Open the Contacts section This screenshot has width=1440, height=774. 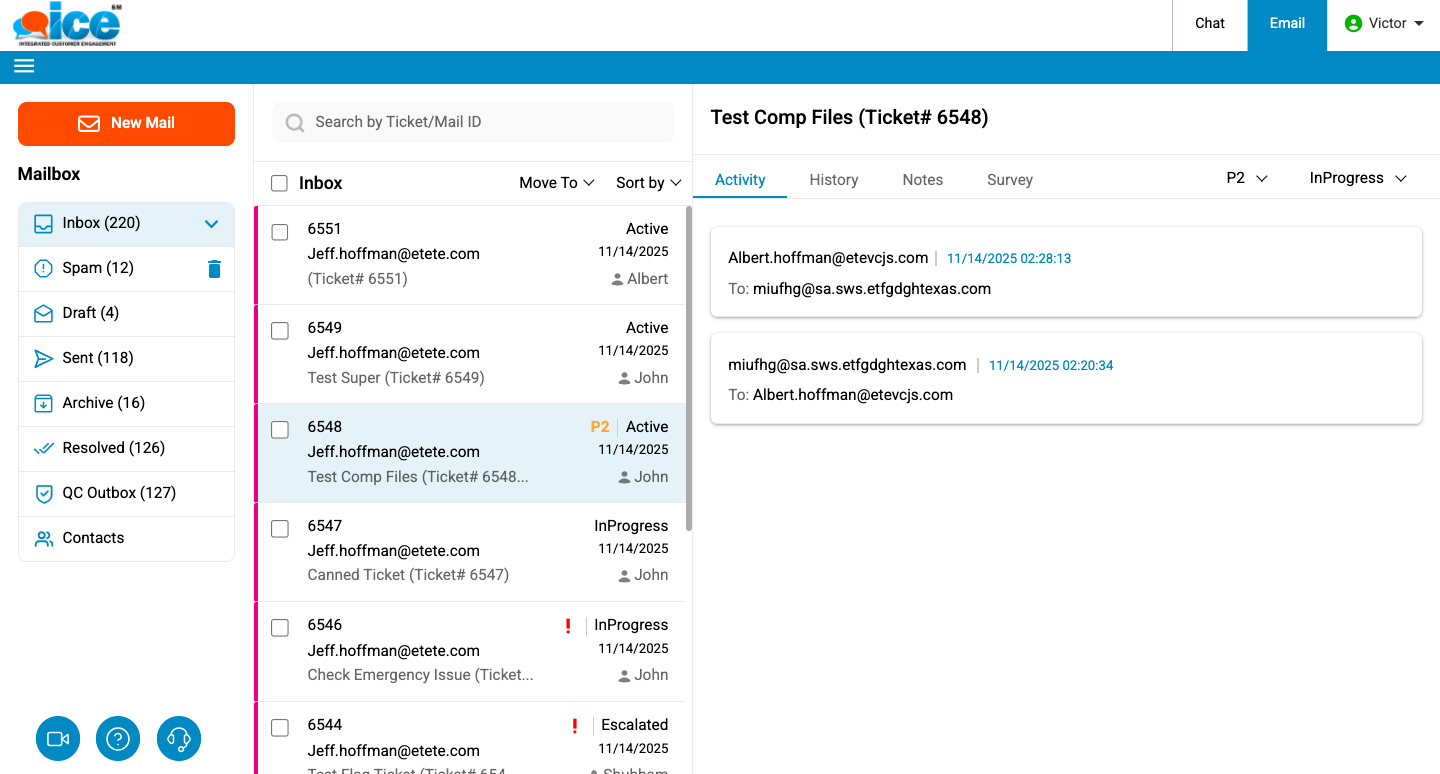93,538
